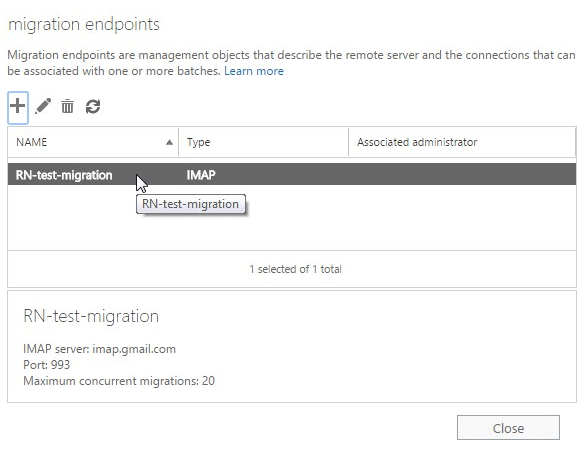
Task: Click the IMAP server imap.gmail.com text
Action: (99, 349)
